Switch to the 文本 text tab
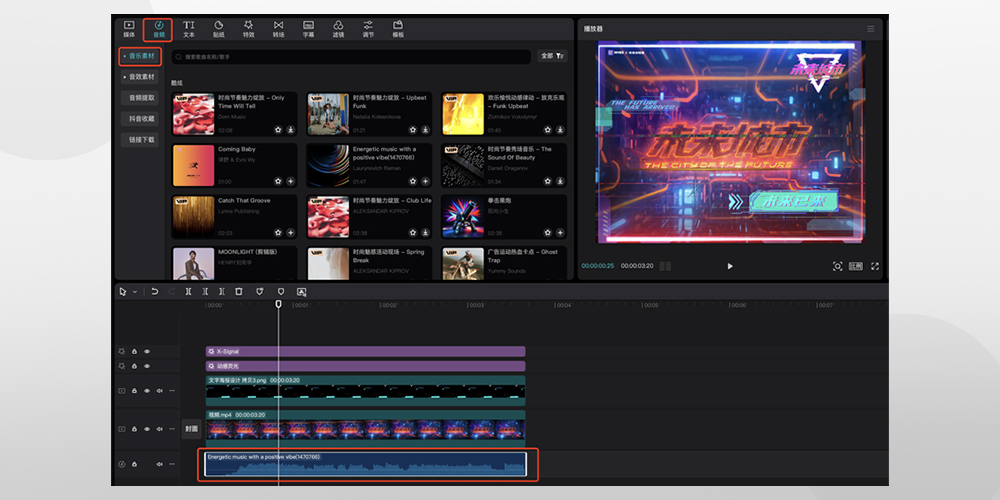The image size is (1000, 500). 189,29
